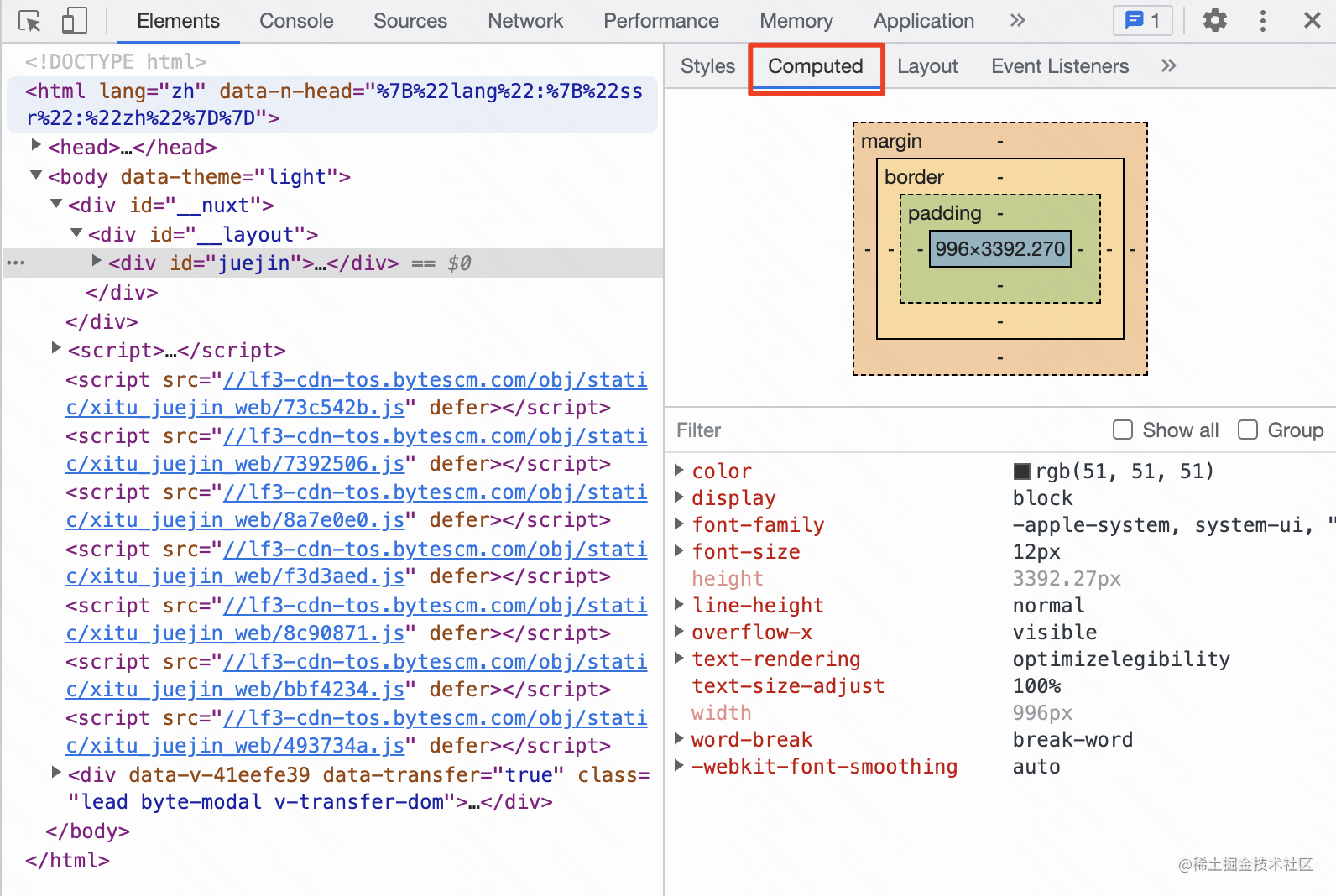The image size is (1336, 896).
Task: Collapse the body element node
Action: coord(36,175)
